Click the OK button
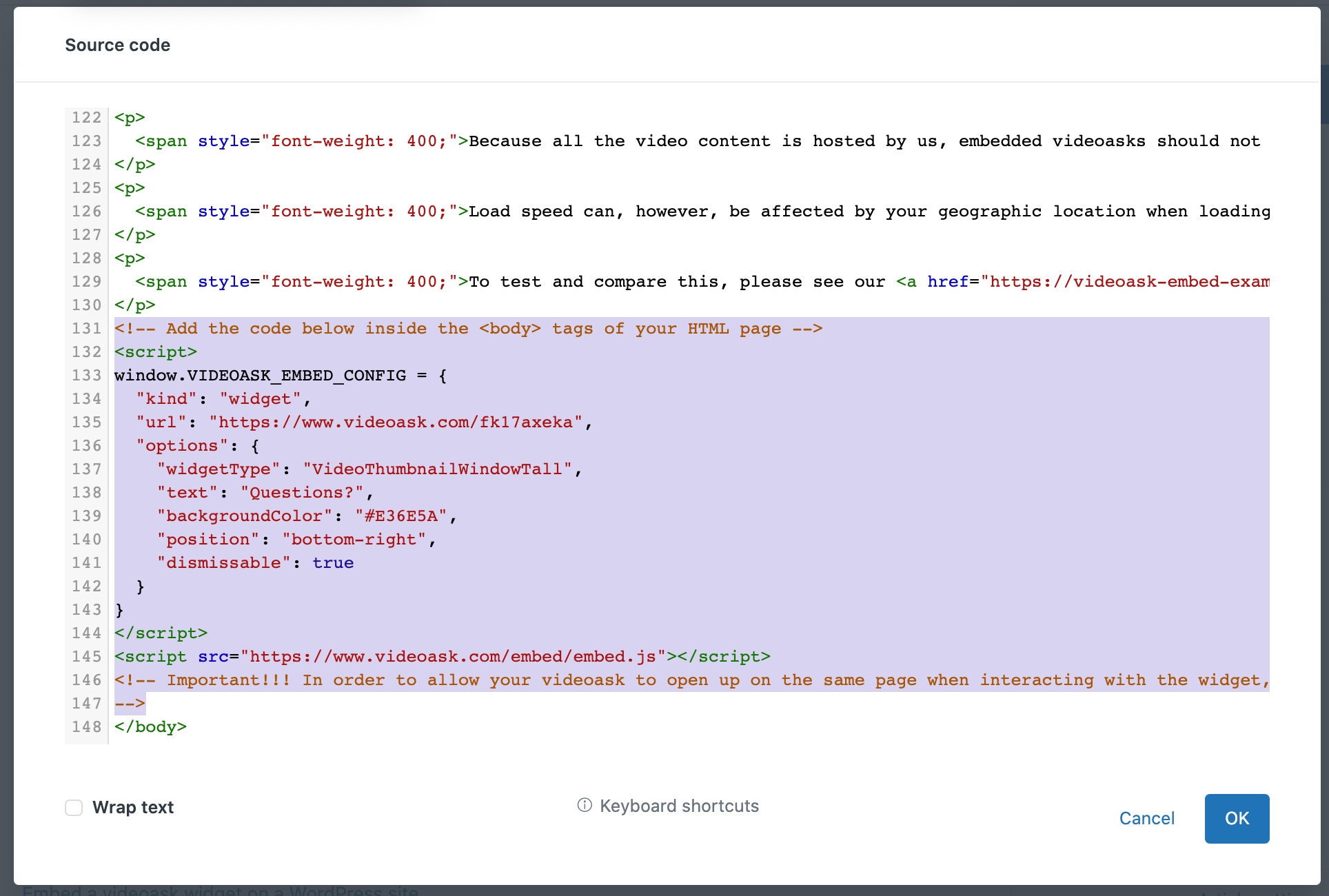Screen dimensions: 1329x896 click(x=1237, y=818)
